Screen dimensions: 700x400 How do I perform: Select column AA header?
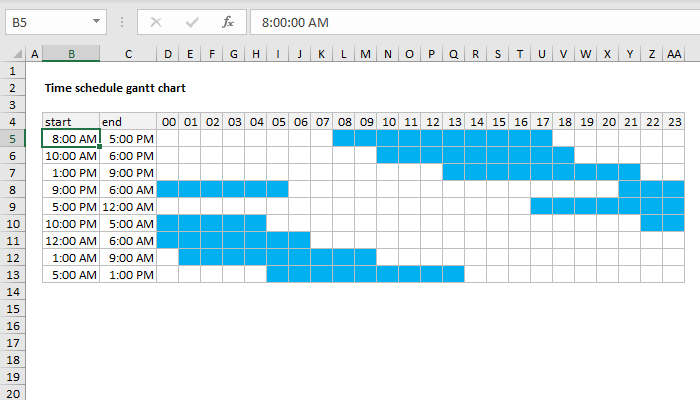pyautogui.click(x=674, y=54)
